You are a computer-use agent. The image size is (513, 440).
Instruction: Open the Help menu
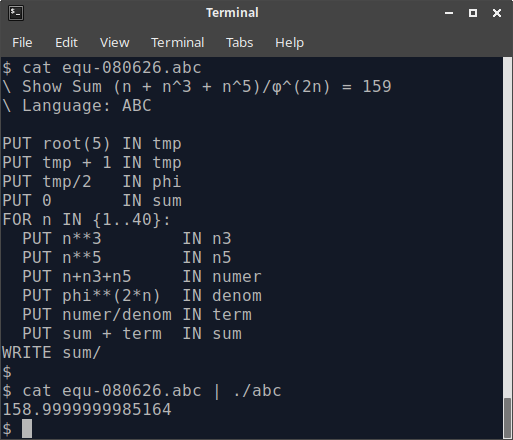[289, 43]
